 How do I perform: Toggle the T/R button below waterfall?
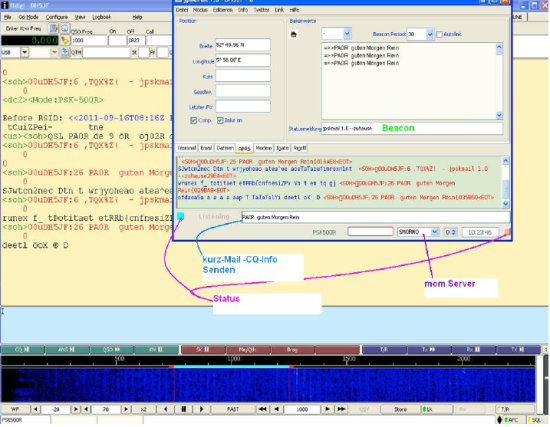(514, 409)
